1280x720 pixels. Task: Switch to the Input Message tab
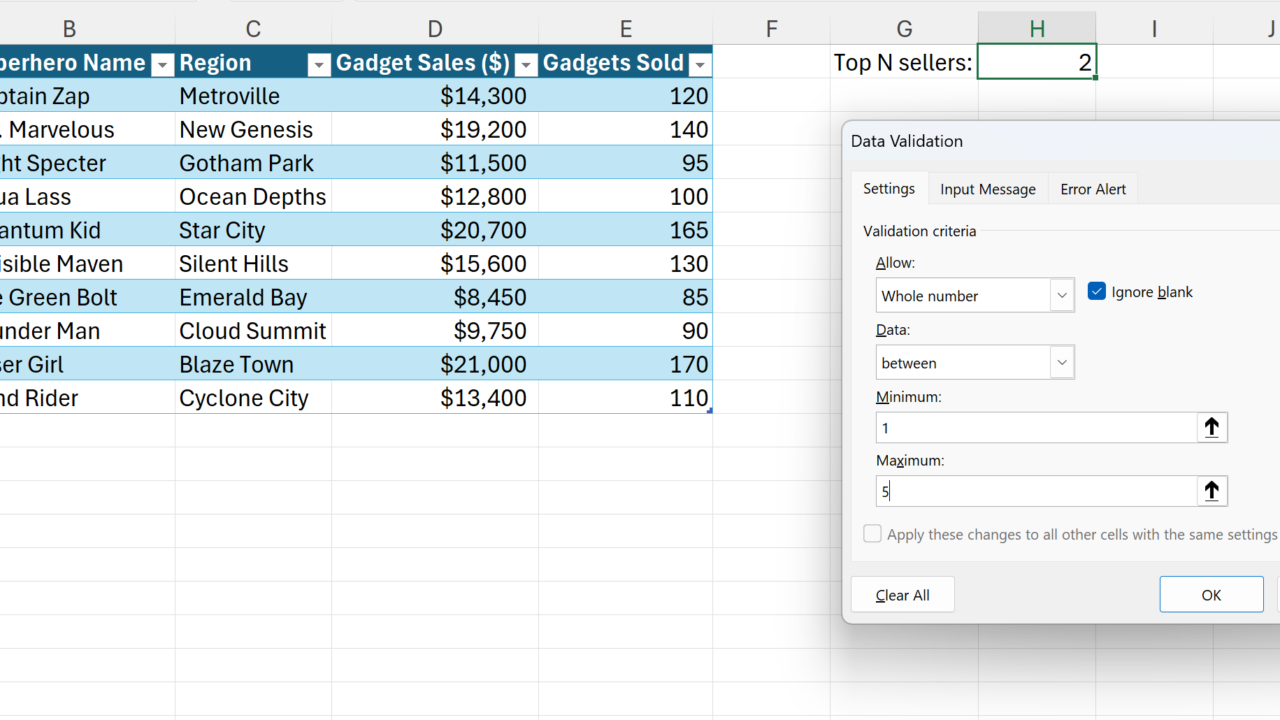point(987,189)
